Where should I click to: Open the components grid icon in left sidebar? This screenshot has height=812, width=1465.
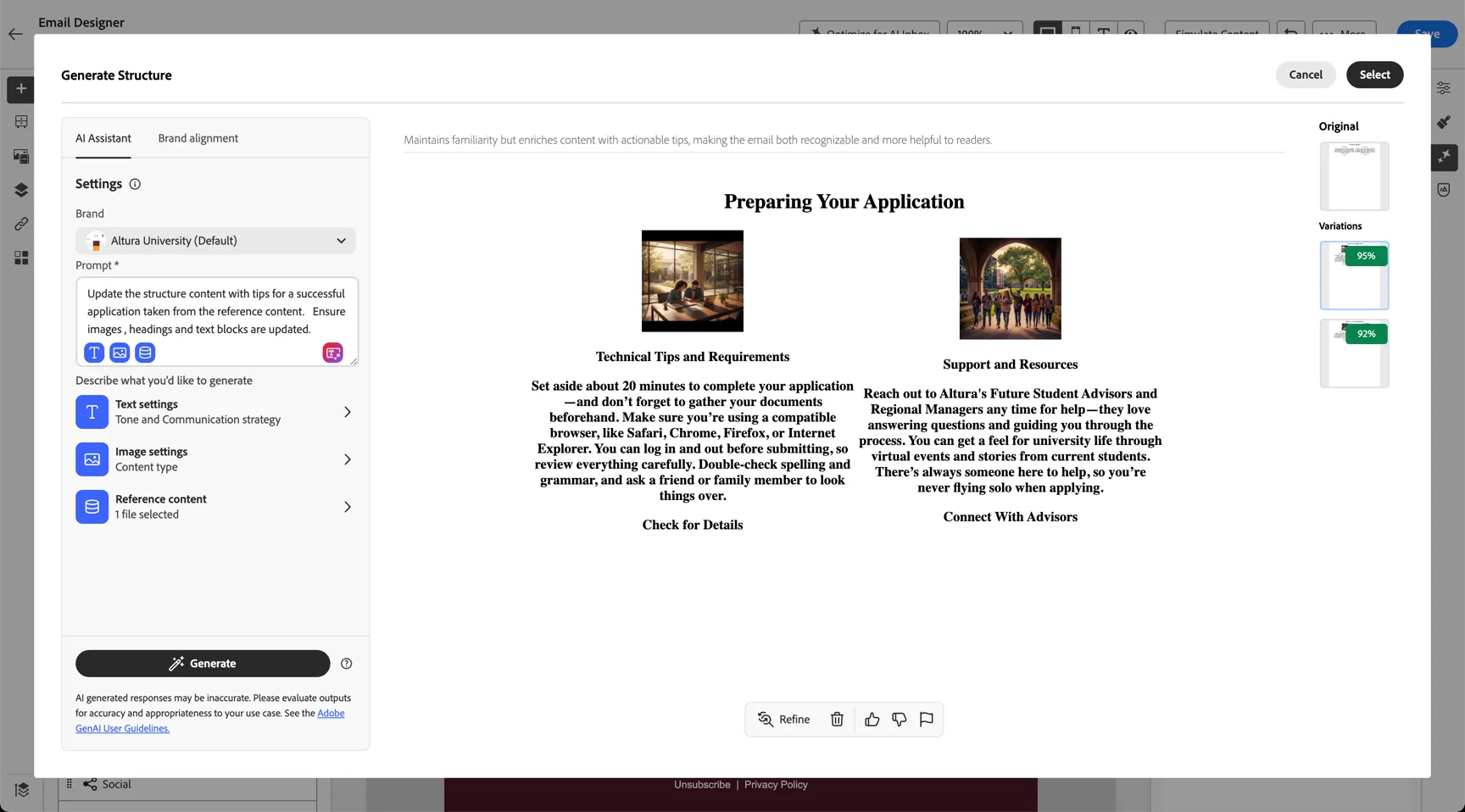coord(21,258)
